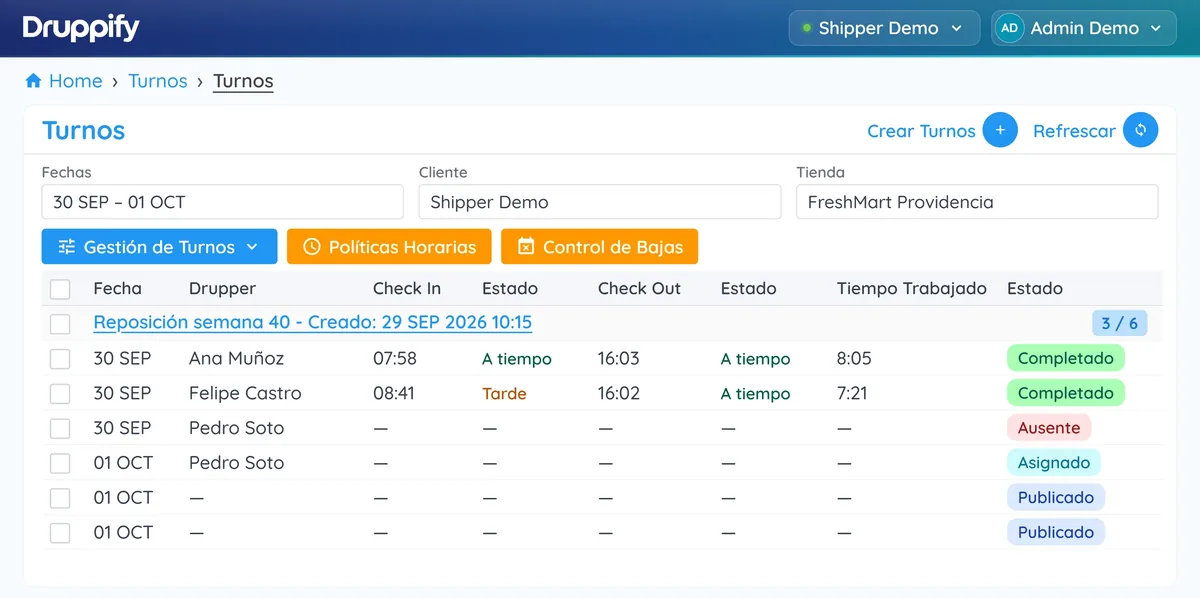Screen dimensions: 1200x598
Task: Click the Check In column header
Action: coord(407,288)
